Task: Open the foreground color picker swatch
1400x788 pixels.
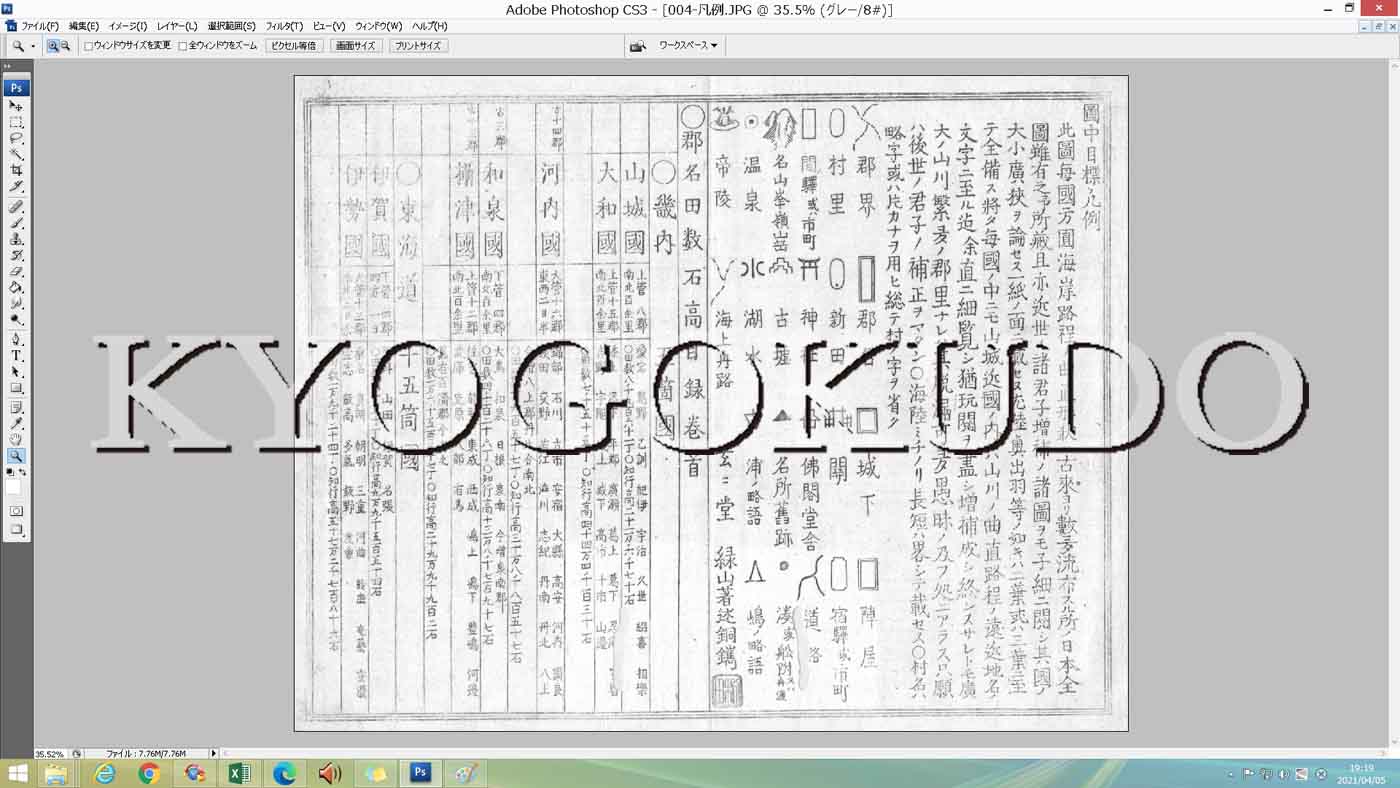Action: (x=13, y=487)
